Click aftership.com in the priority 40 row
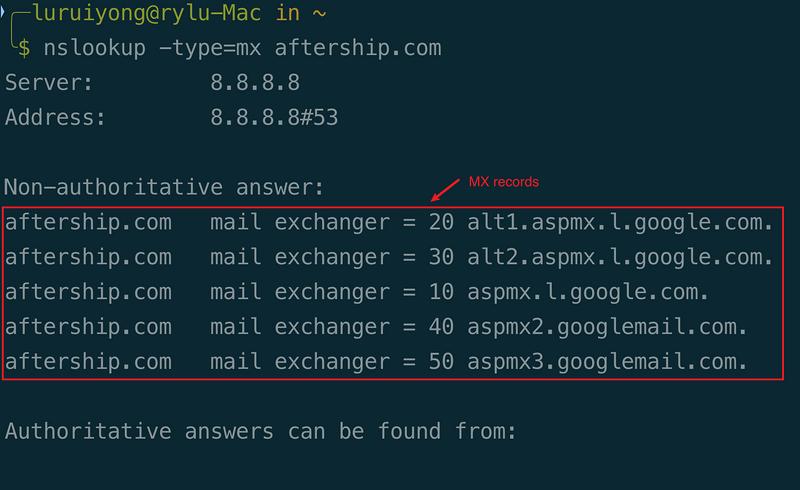The width and height of the screenshot is (800, 490). coord(88,327)
